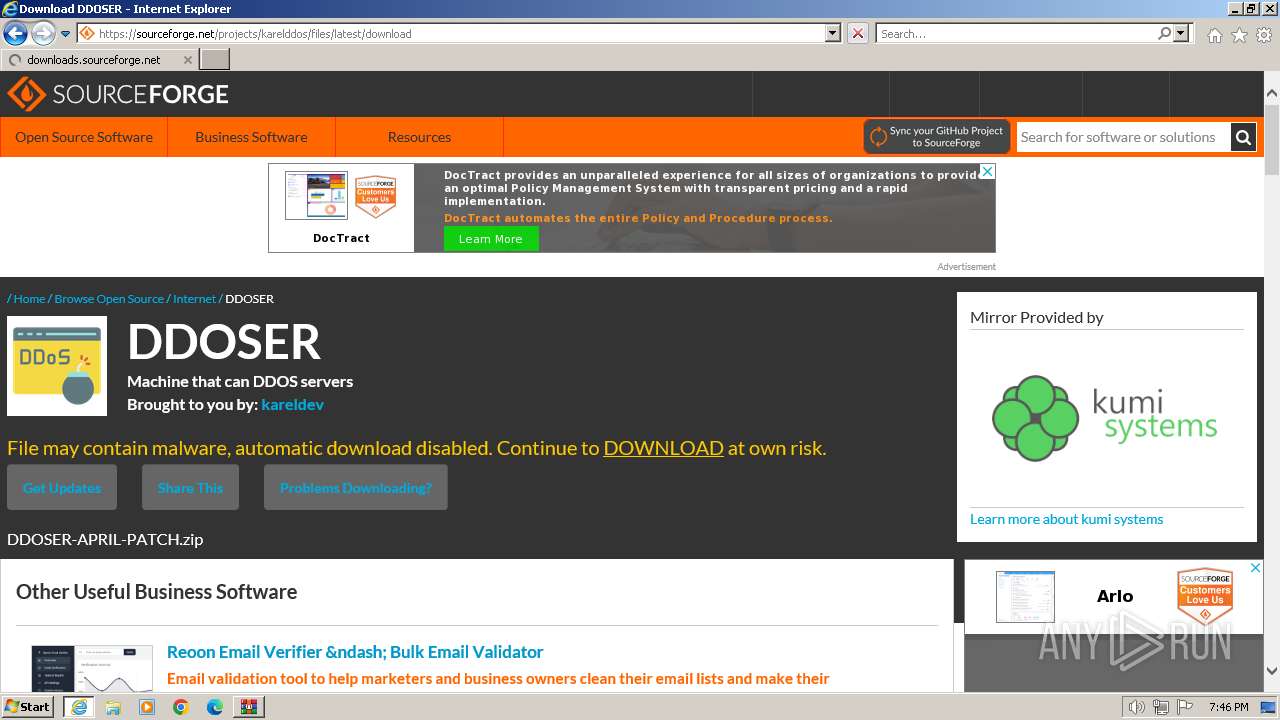Click Internet Explorer taskbar icon

78,707
